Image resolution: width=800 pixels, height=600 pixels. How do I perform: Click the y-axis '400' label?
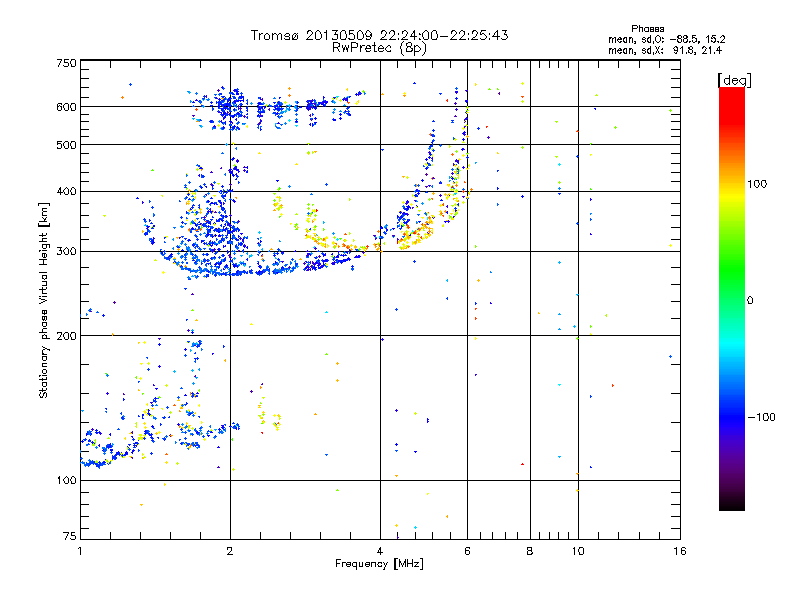pos(66,191)
